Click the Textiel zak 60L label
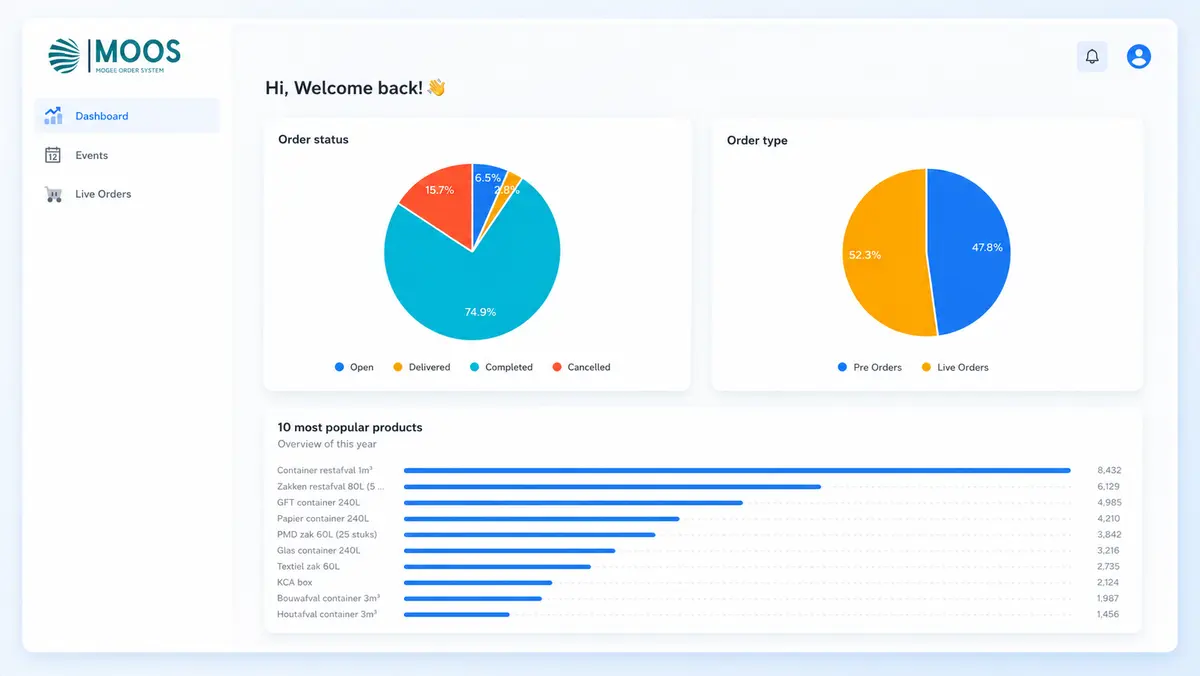Screen dimensions: 1200x676 309,566
